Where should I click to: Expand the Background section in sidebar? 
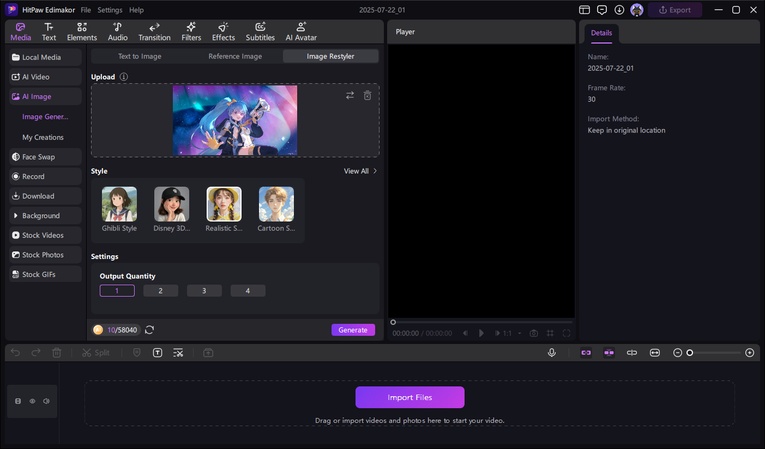(45, 216)
